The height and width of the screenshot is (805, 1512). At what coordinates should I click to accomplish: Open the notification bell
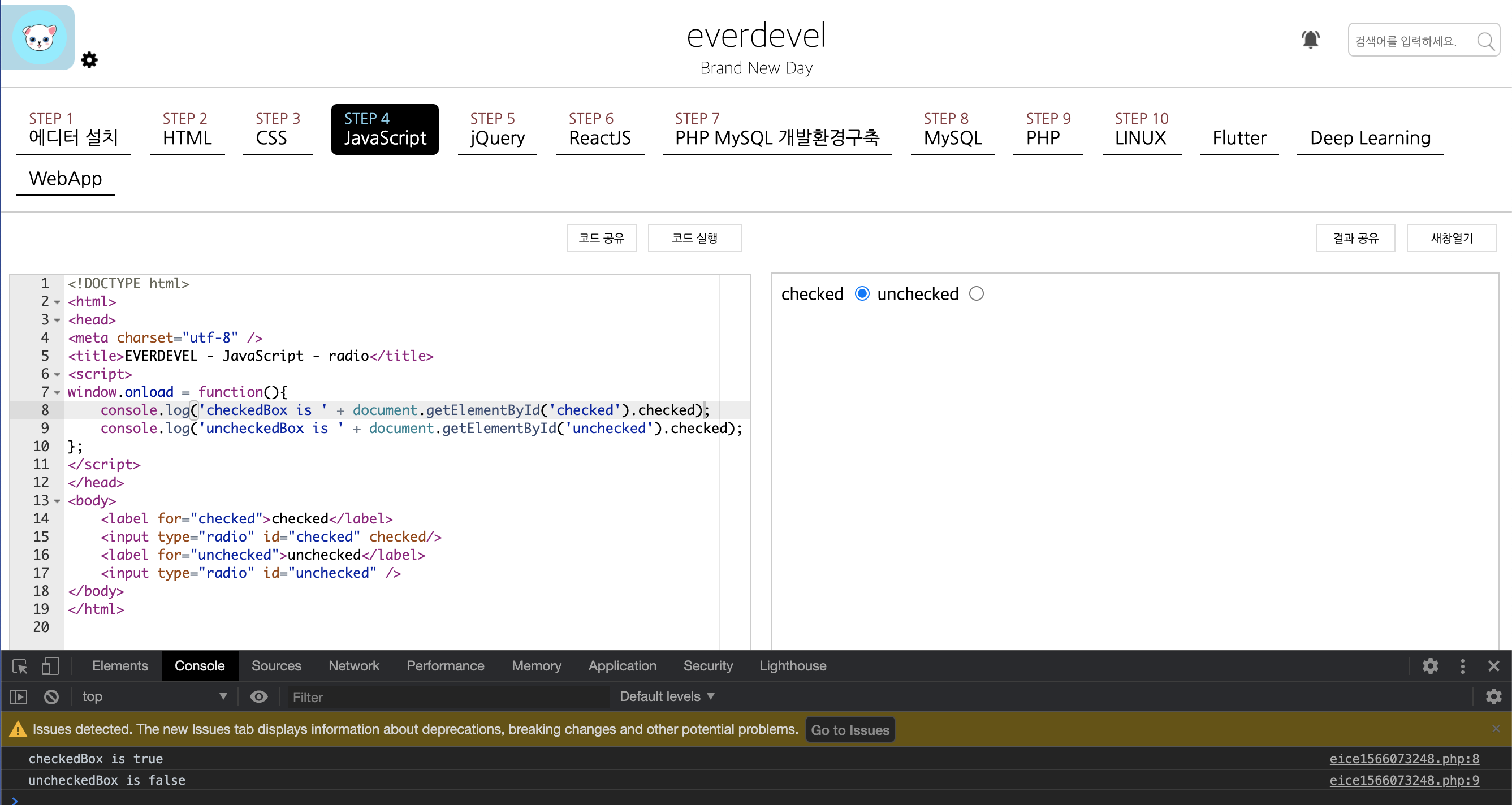1310,40
